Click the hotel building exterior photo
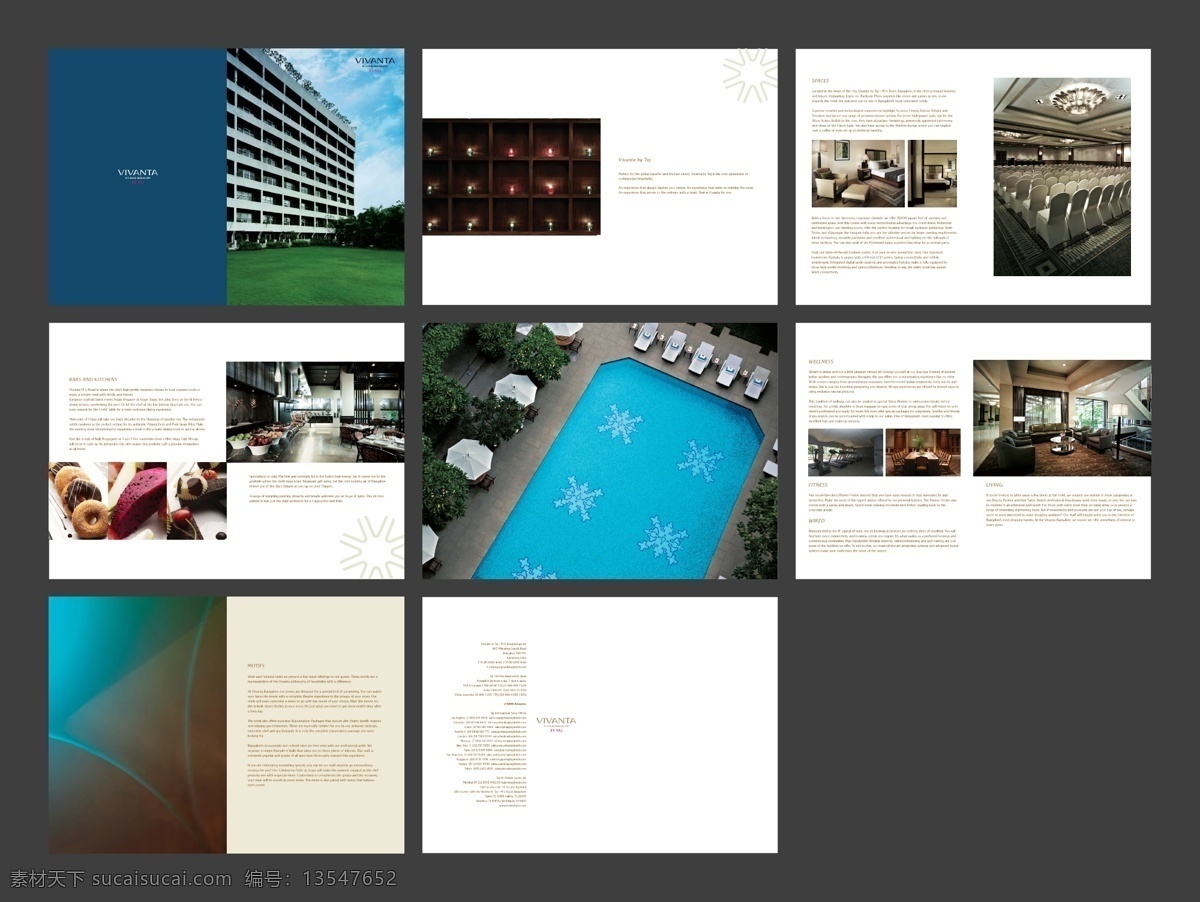Screen dimensions: 1200x902 click(x=316, y=177)
